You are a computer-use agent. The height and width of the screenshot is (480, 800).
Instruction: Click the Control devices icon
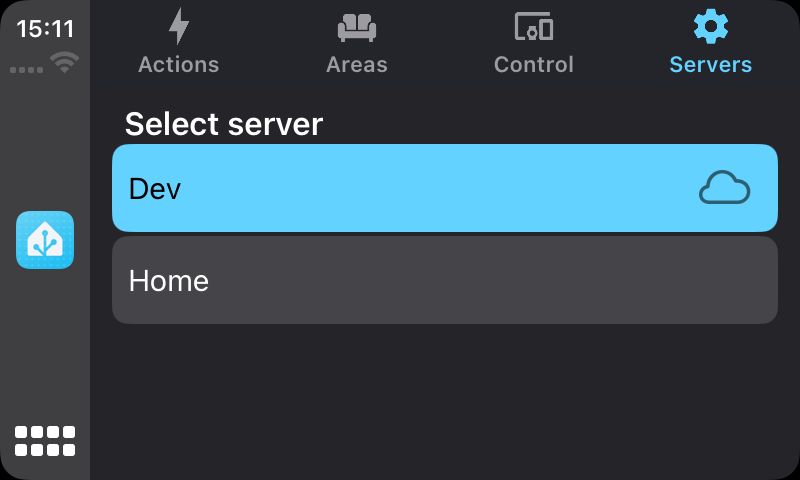(x=534, y=27)
